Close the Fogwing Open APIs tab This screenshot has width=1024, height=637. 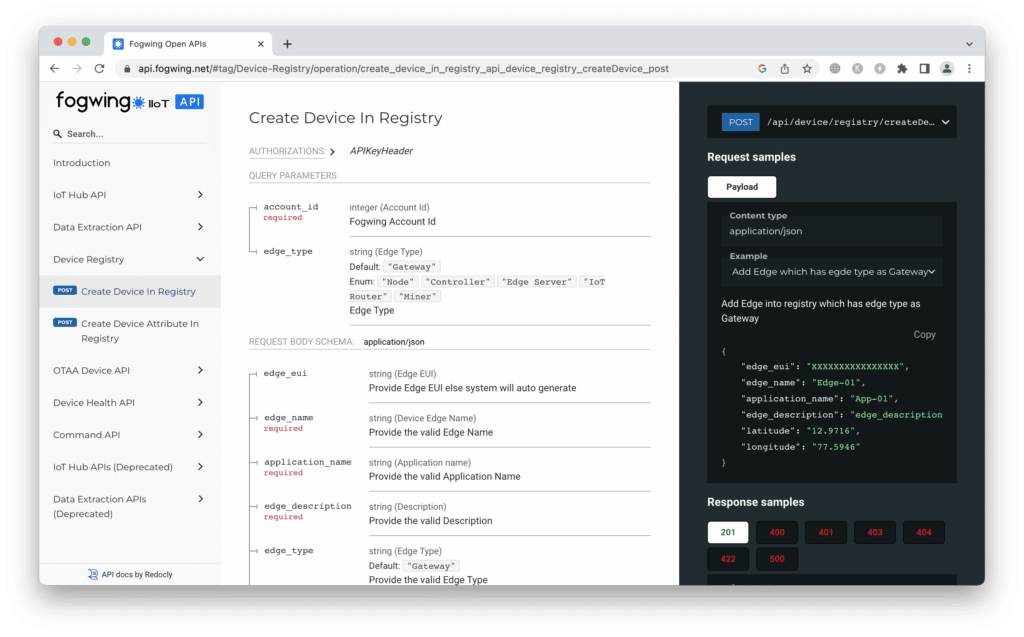pos(261,44)
